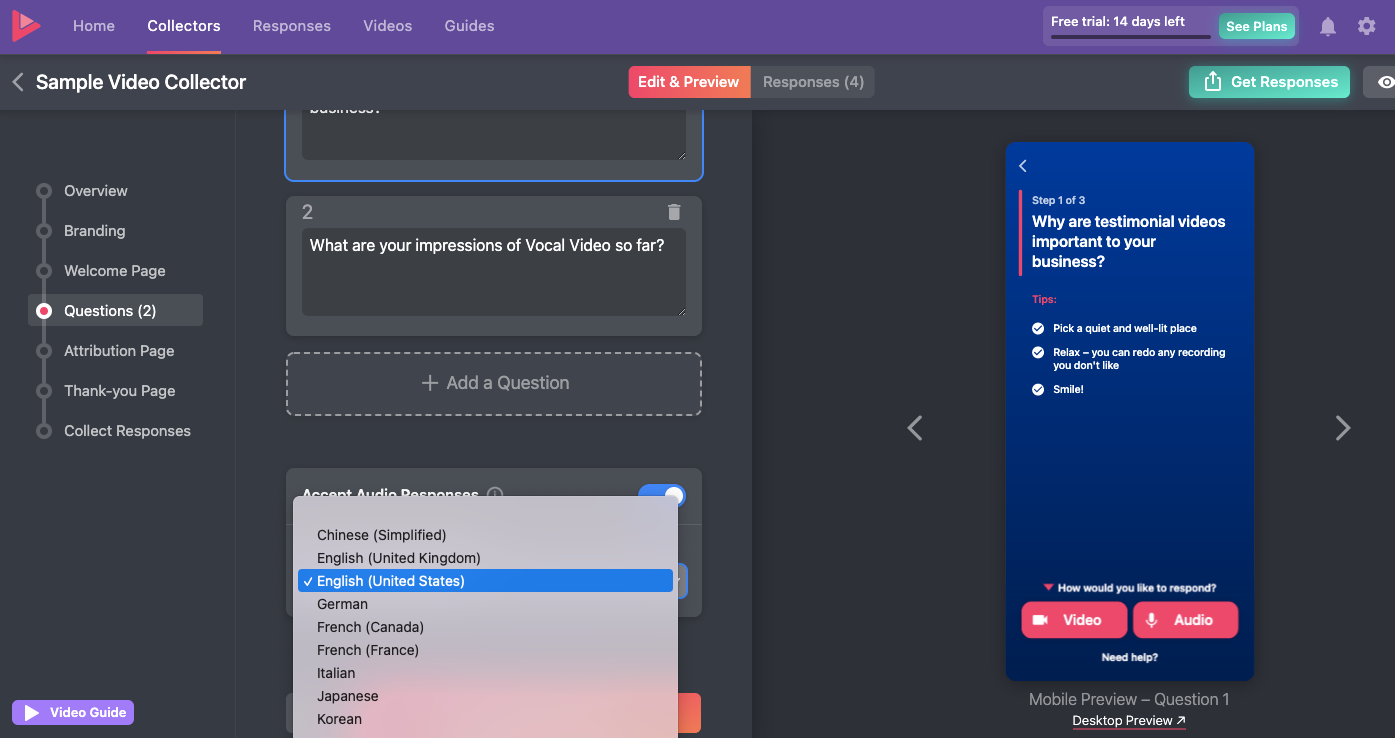
Task: Choose German from the language list
Action: coord(342,604)
